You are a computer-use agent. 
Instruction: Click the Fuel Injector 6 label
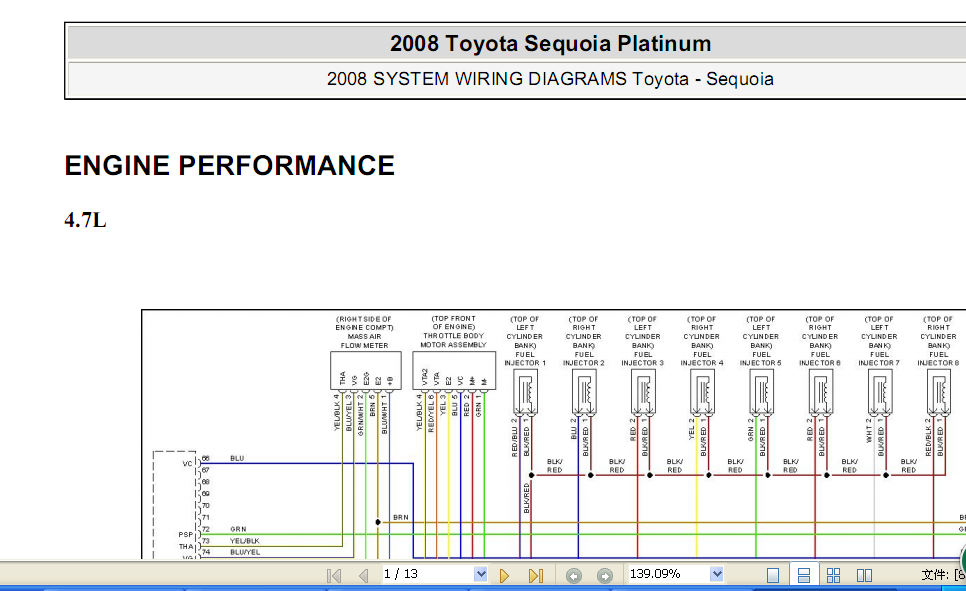pyautogui.click(x=819, y=341)
